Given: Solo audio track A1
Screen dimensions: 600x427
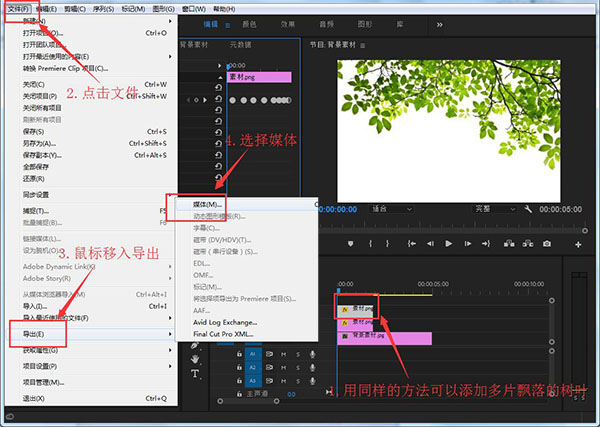Looking at the screenshot, I should click(x=298, y=355).
